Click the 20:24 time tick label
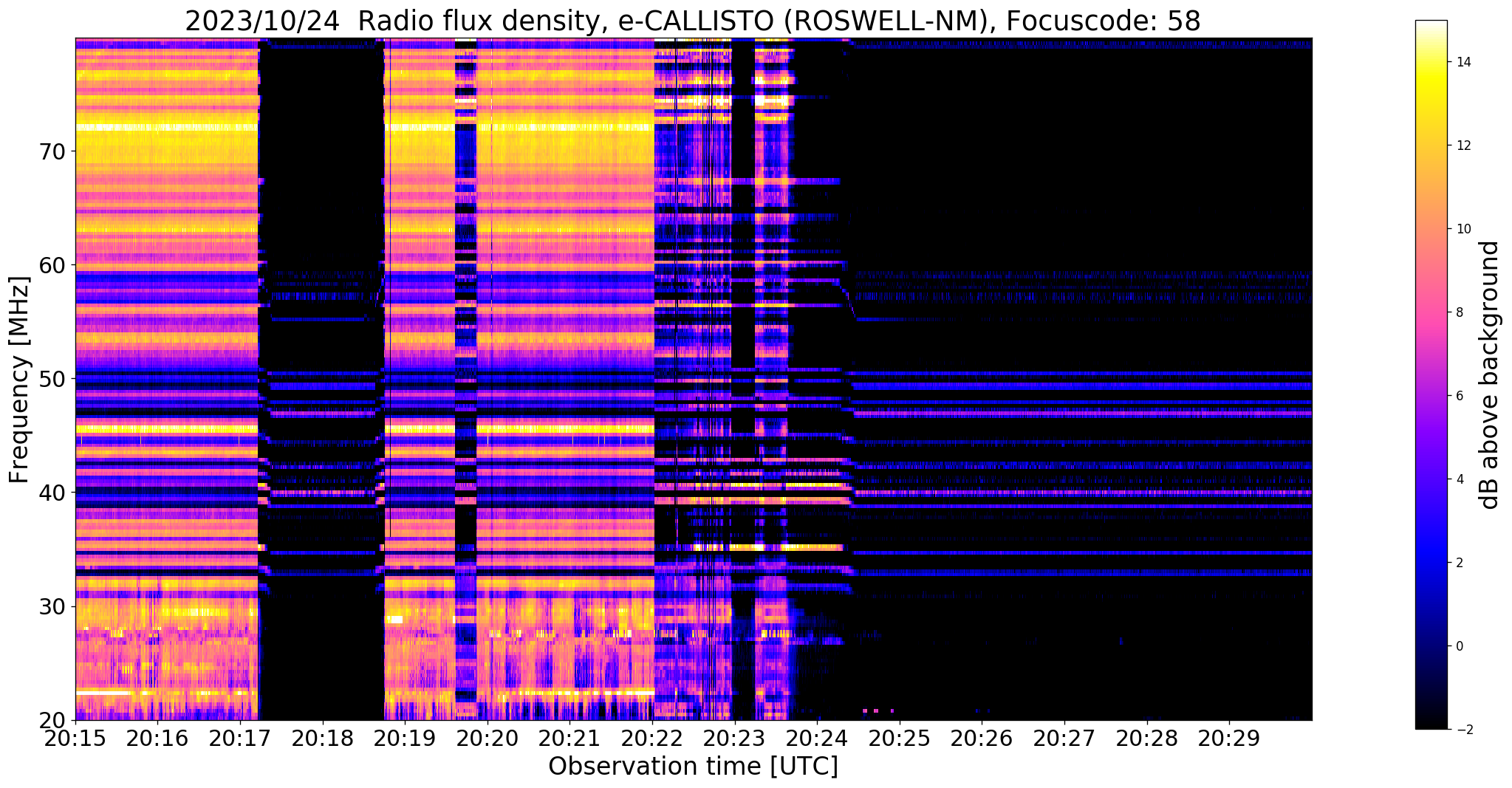The height and width of the screenshot is (788, 1512). point(817,739)
